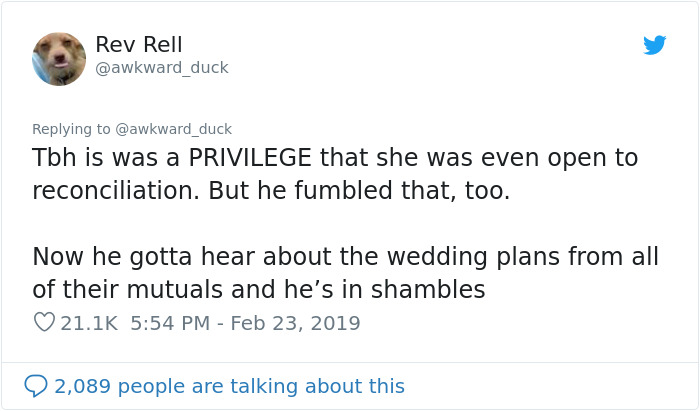The image size is (700, 411).
Task: Open Rev Rell's dog profile picture
Action: pyautogui.click(x=59, y=58)
